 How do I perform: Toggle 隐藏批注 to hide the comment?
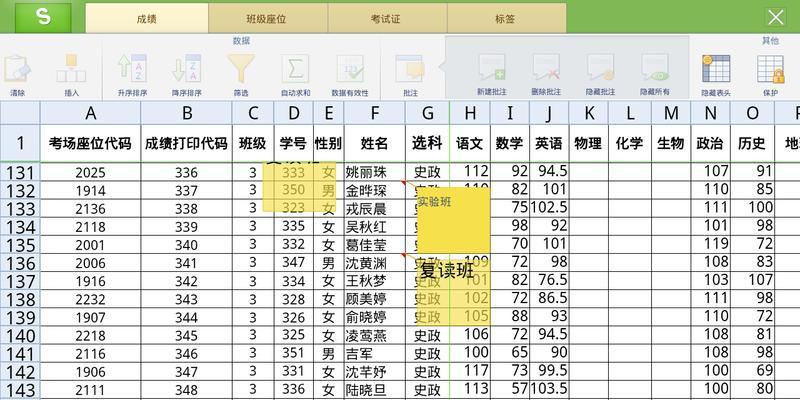coord(601,72)
